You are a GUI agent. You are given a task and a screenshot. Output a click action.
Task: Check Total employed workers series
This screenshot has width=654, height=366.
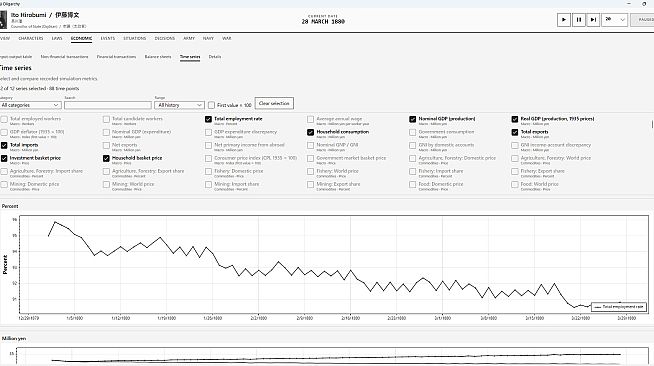4,120
